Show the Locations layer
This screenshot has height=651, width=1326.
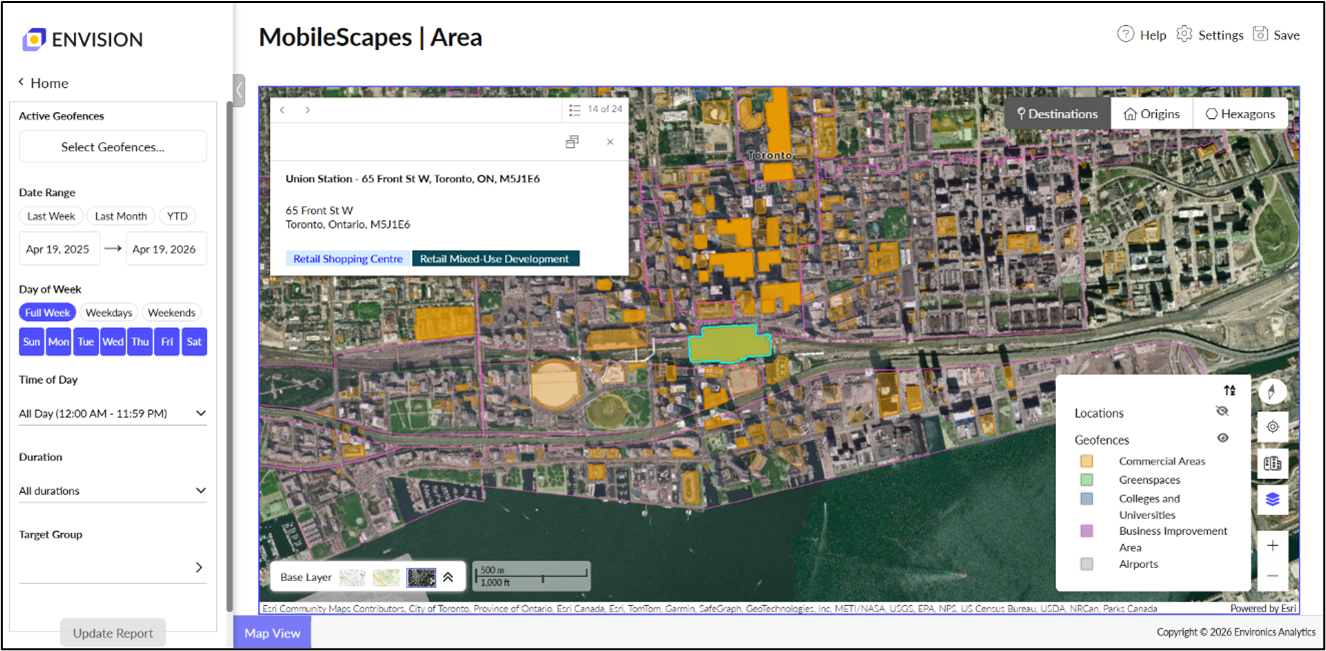coord(1222,411)
